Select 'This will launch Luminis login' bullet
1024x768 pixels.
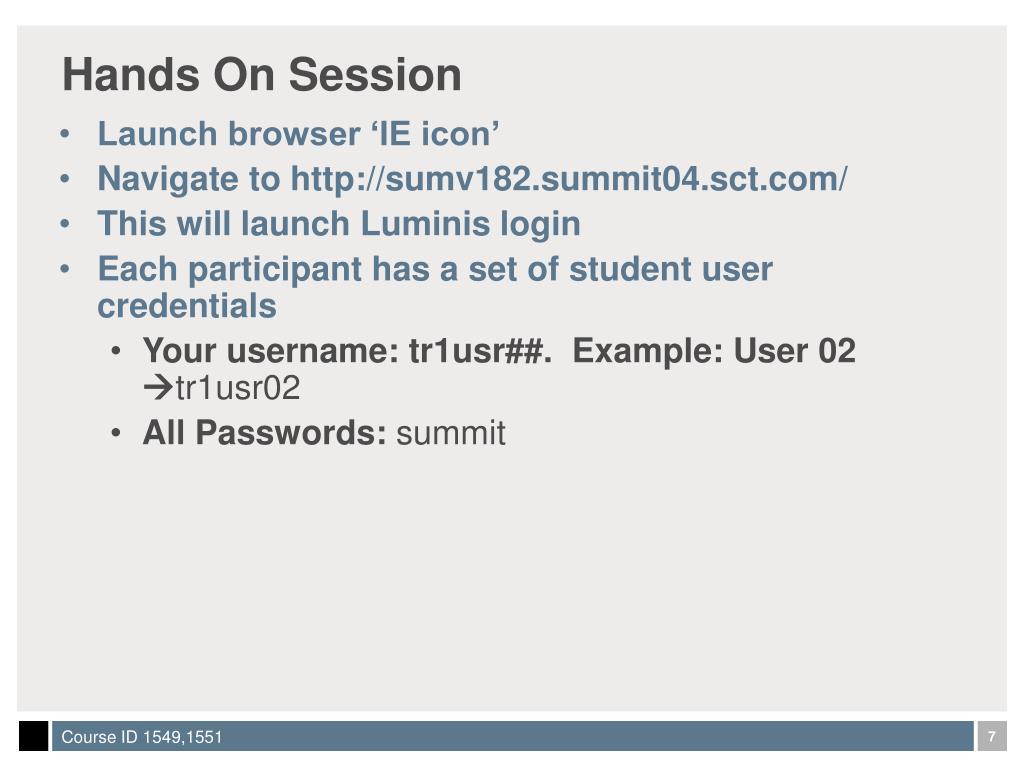tap(339, 224)
